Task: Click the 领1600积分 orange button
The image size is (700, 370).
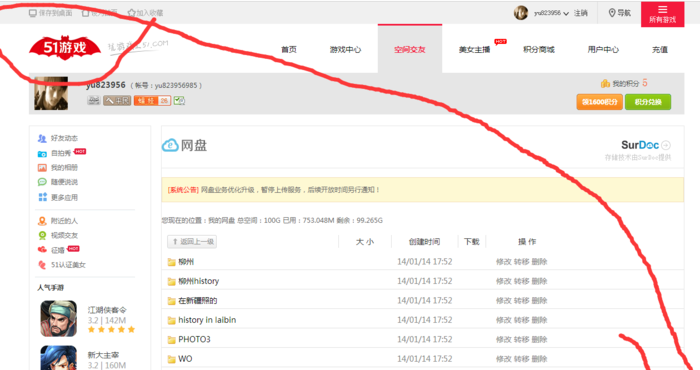Action: pyautogui.click(x=600, y=102)
